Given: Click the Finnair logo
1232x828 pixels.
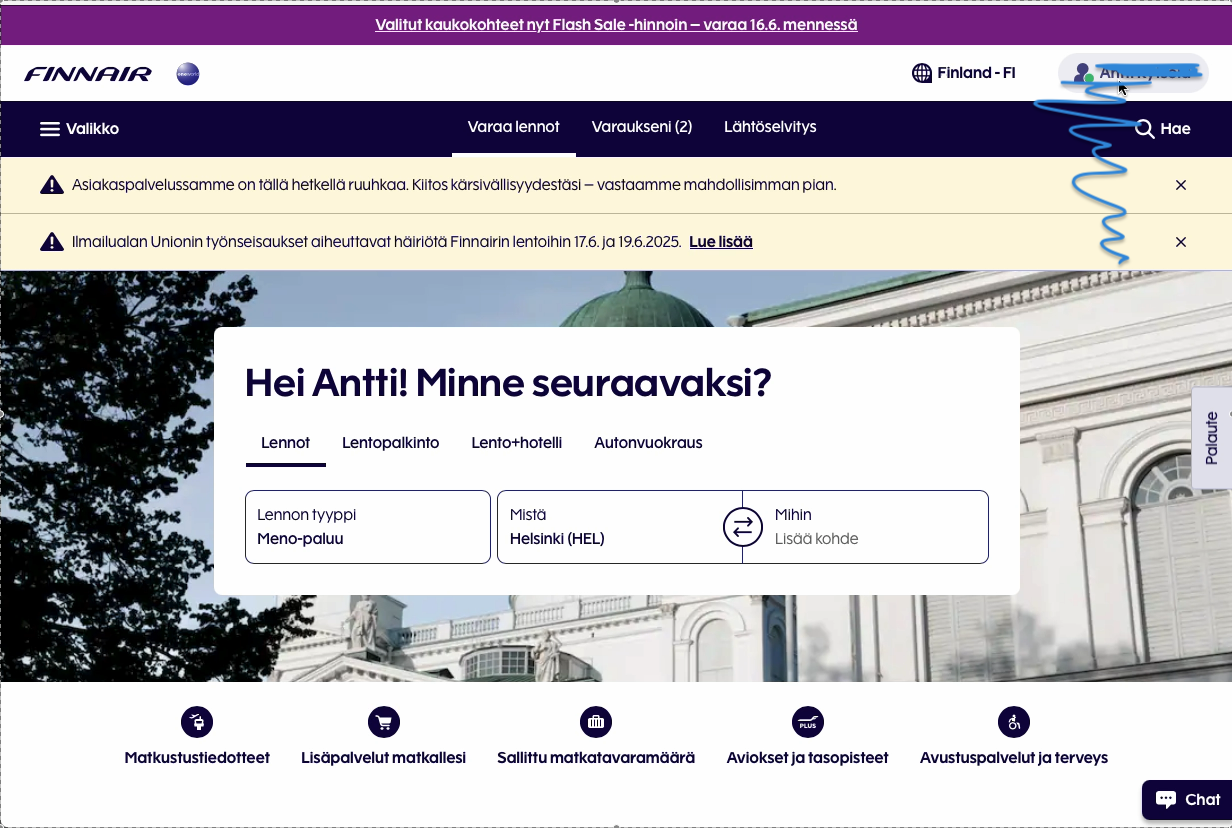Looking at the screenshot, I should 88,74.
